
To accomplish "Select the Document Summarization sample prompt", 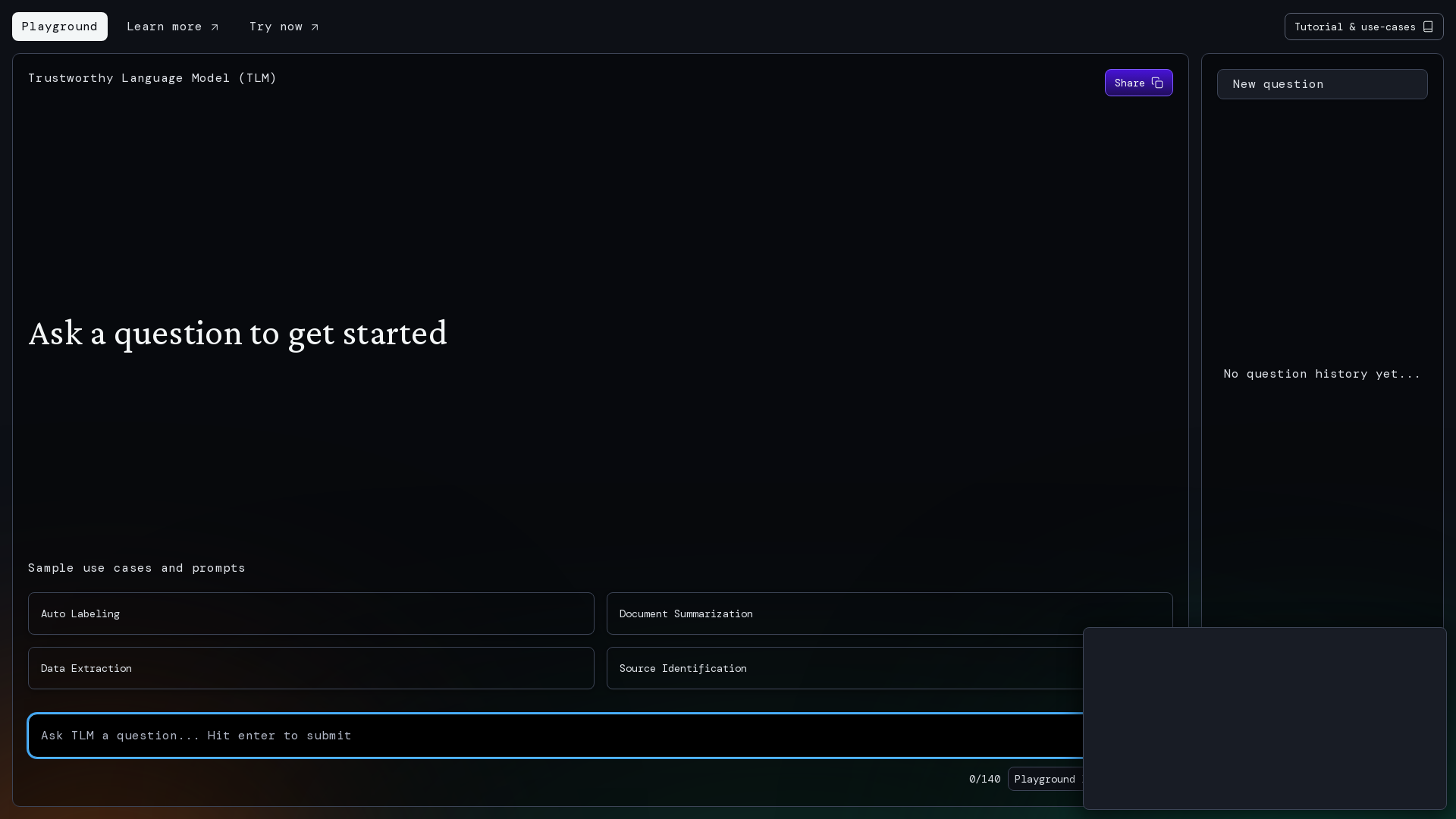I will pyautogui.click(x=889, y=613).
